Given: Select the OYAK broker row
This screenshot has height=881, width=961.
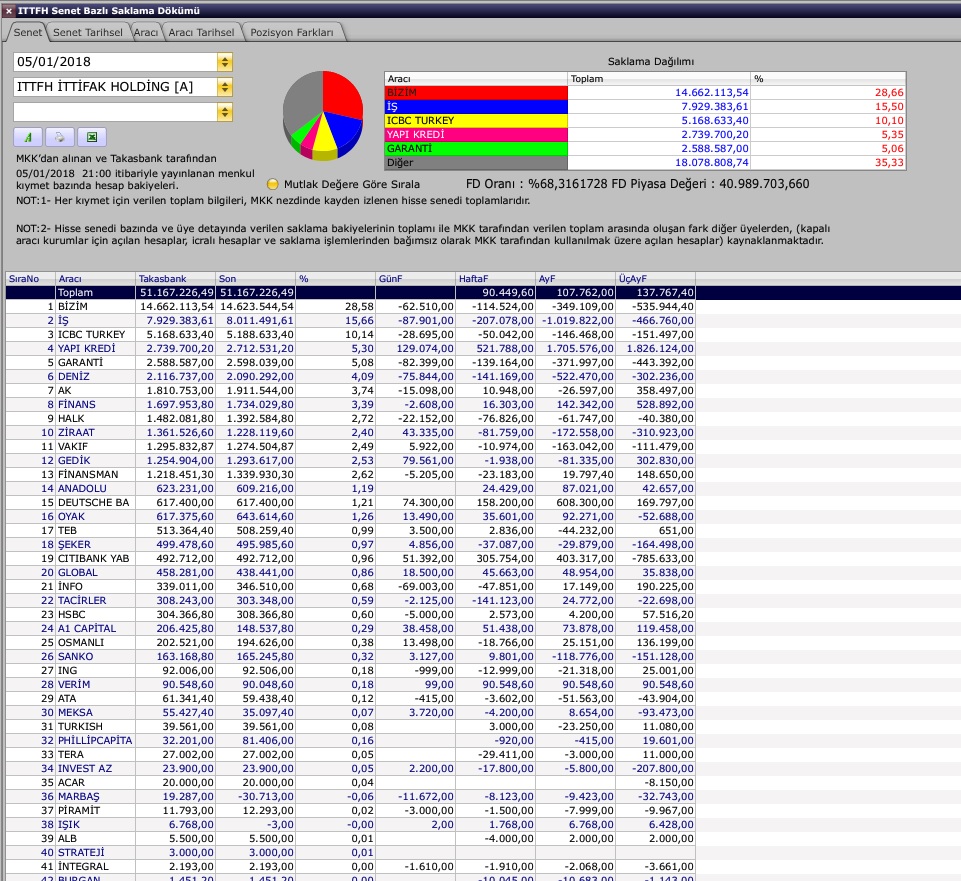Looking at the screenshot, I should (351, 517).
